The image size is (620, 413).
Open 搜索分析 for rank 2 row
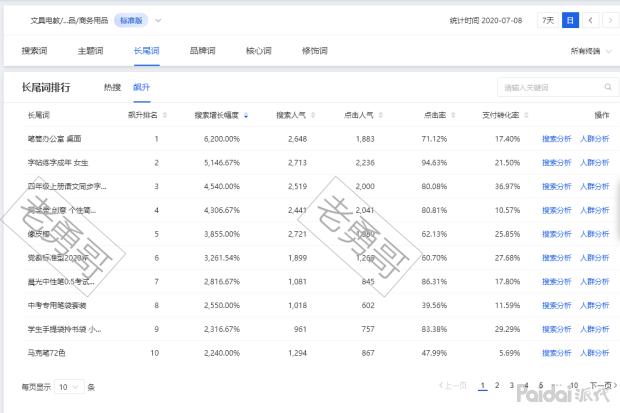[556, 163]
